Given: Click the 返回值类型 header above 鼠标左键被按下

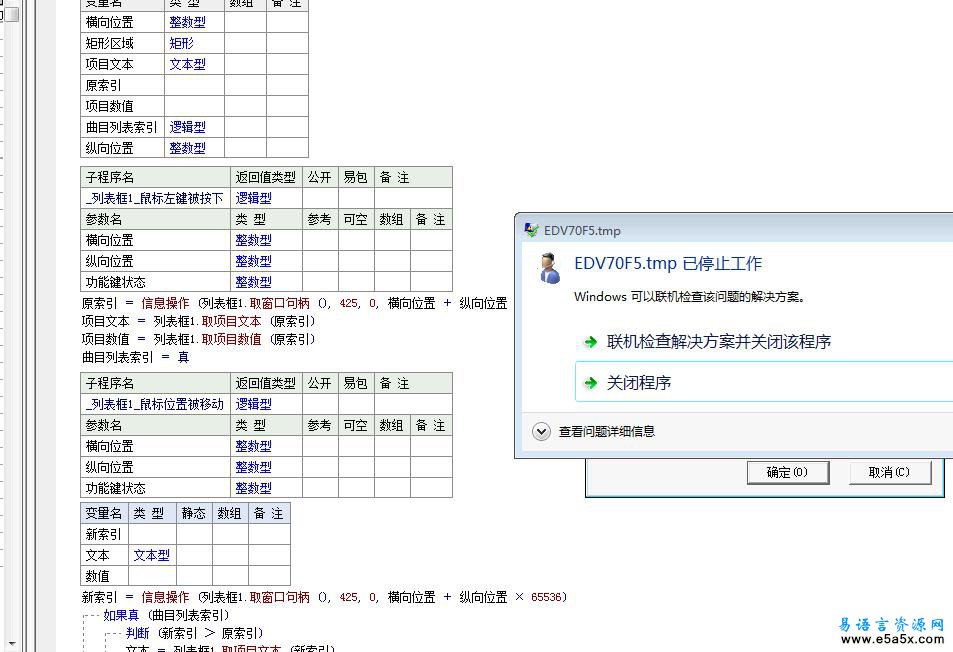Looking at the screenshot, I should click(x=266, y=177).
